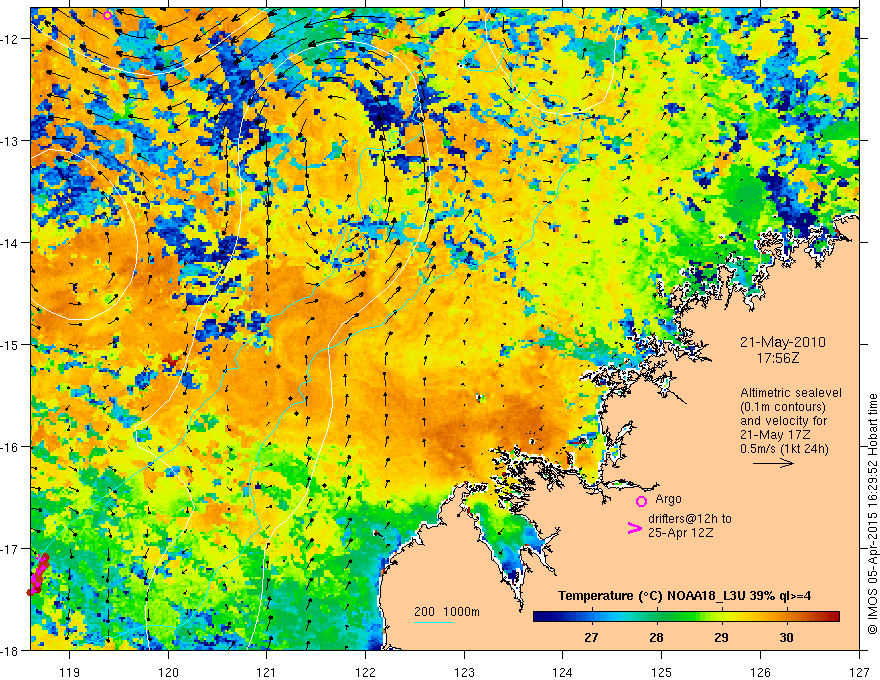Click the longitude label 124

pos(563,672)
